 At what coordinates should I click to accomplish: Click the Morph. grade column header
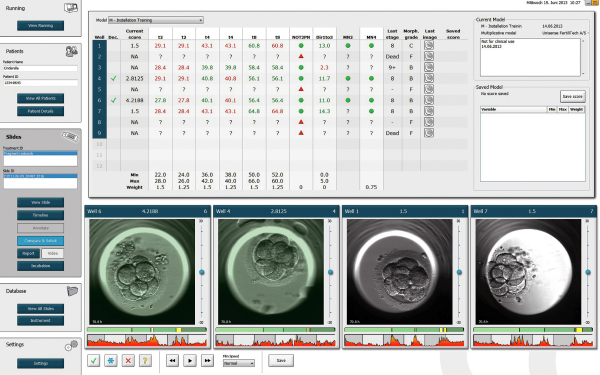click(x=411, y=34)
